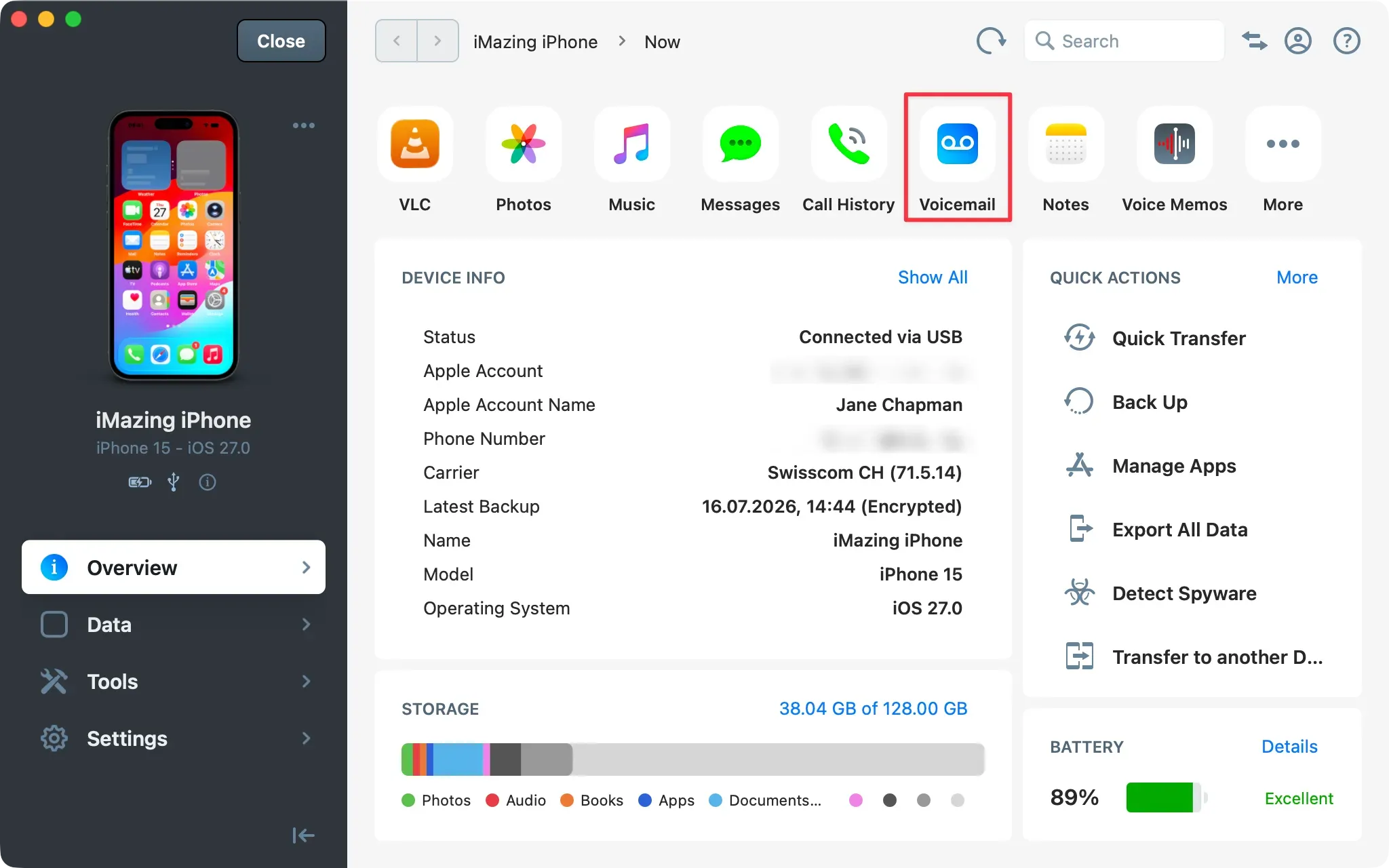Click the iMazing iPhone breadcrumb

coord(535,41)
